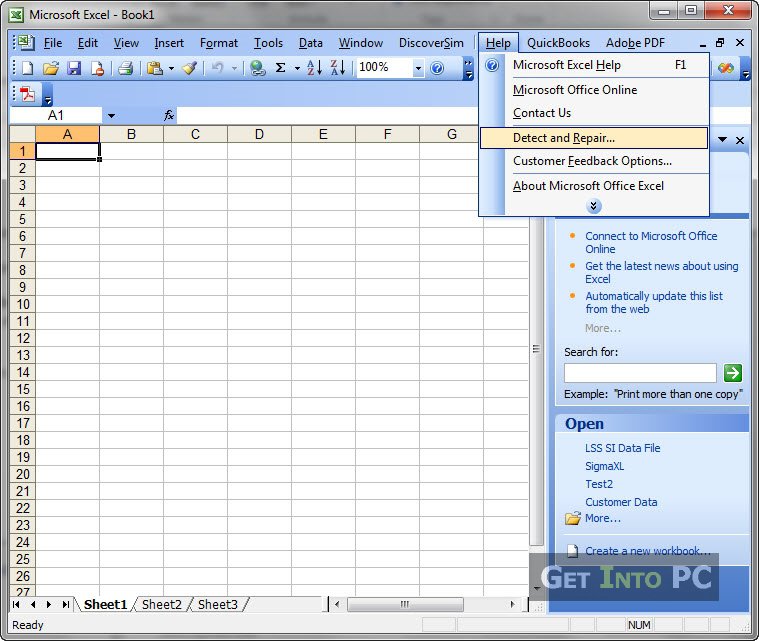759x641 pixels.
Task: Click the New workbook toolbar icon
Action: [28, 68]
